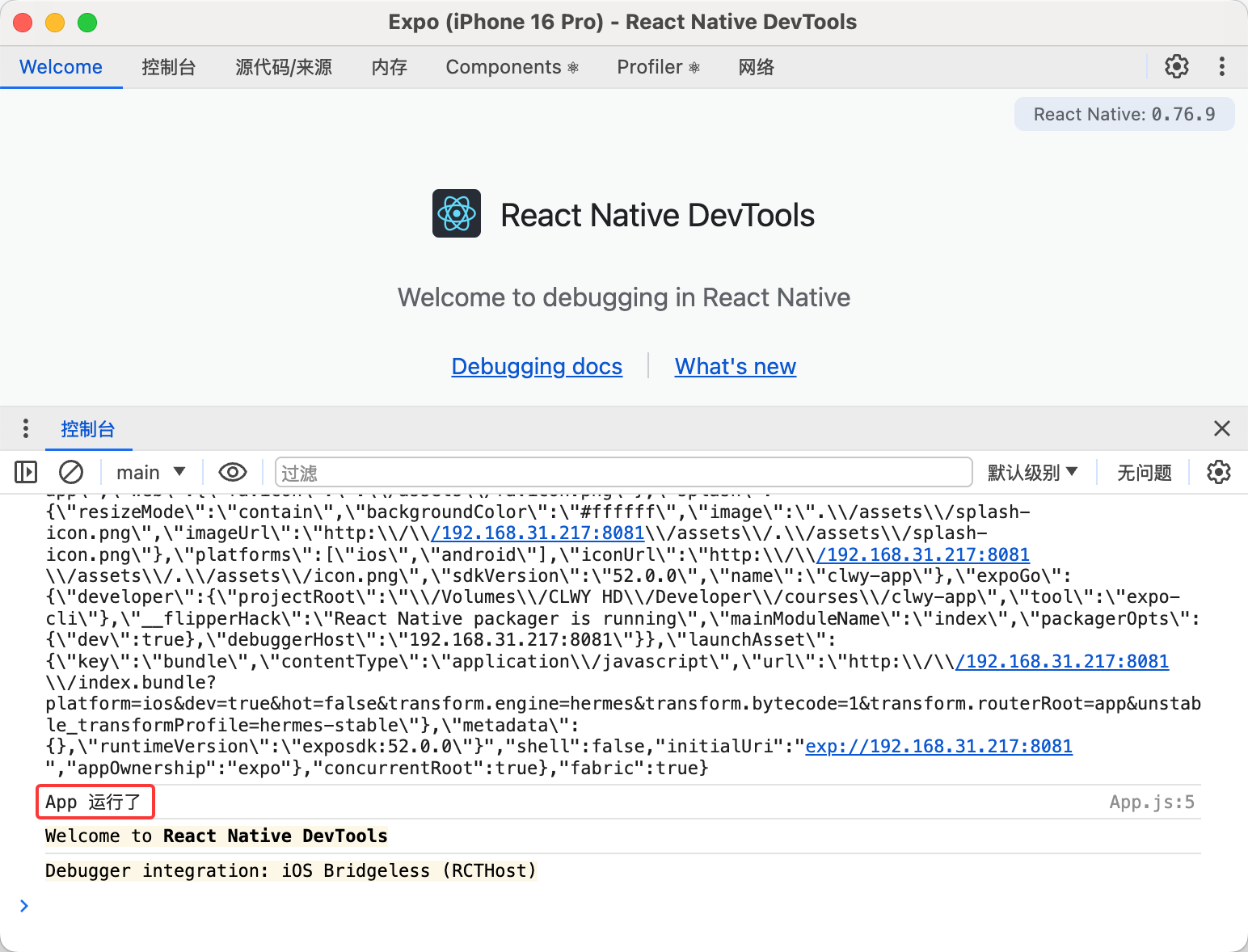Toggle the console sidebar panel icon

click(x=26, y=472)
